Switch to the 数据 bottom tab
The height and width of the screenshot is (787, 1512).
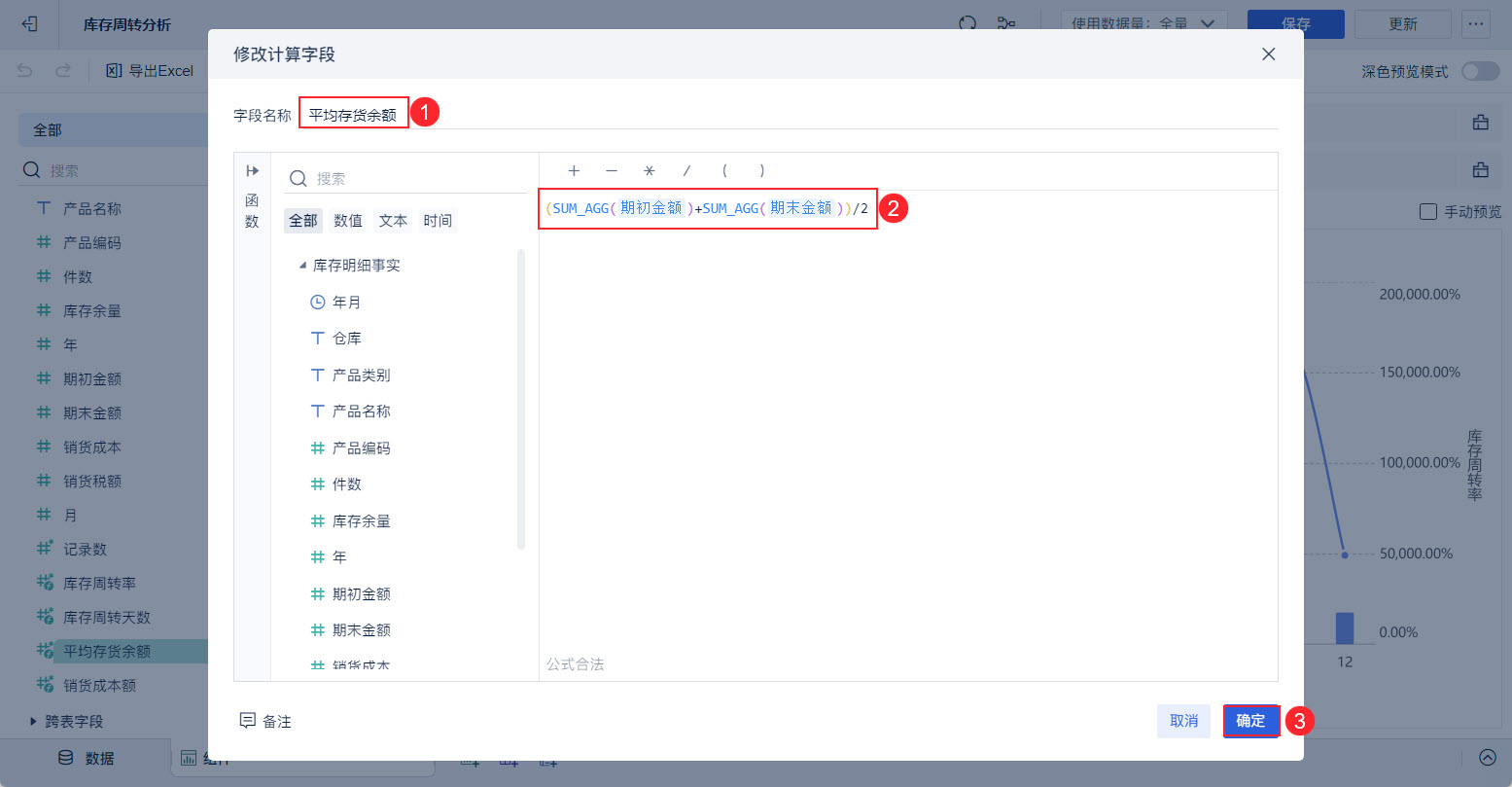click(87, 758)
